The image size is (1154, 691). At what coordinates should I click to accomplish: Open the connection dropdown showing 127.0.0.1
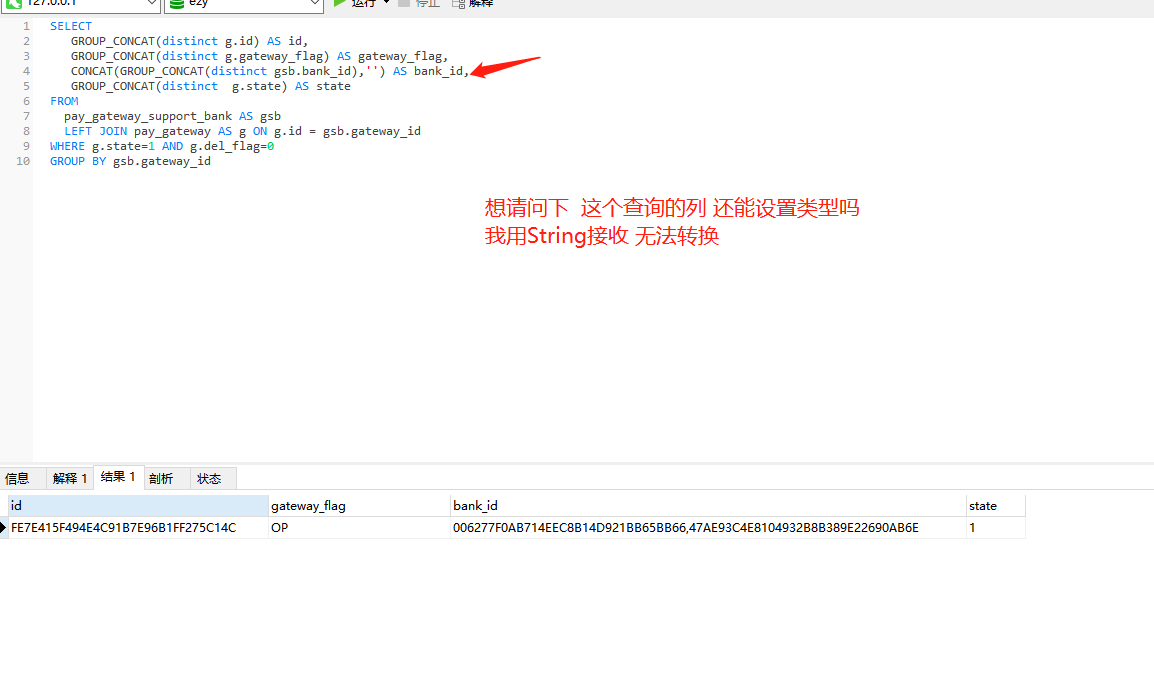[150, 4]
